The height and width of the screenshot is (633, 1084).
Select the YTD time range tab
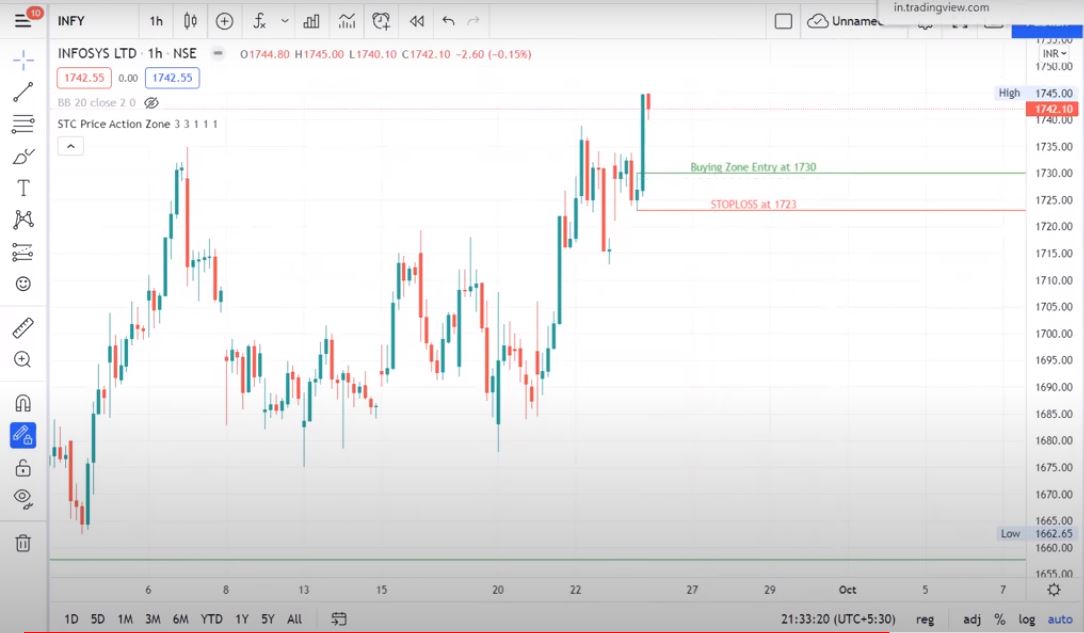click(211, 619)
